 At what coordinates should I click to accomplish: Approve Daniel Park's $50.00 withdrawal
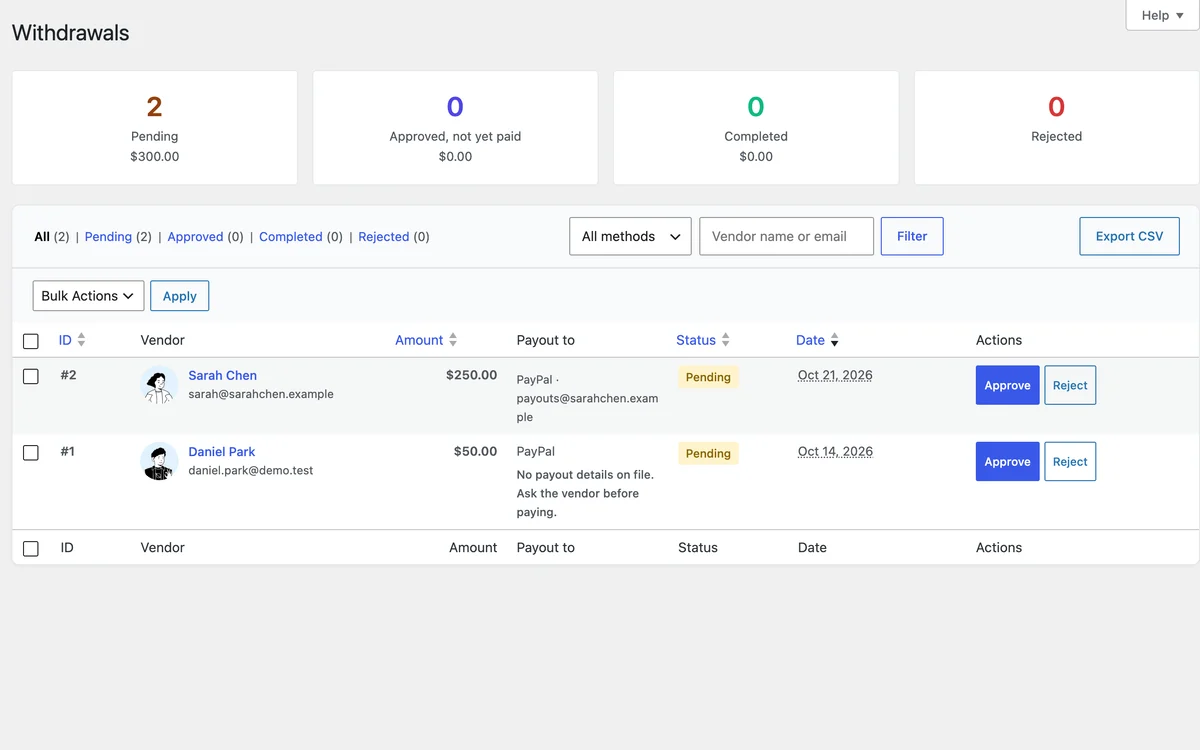click(x=1007, y=461)
